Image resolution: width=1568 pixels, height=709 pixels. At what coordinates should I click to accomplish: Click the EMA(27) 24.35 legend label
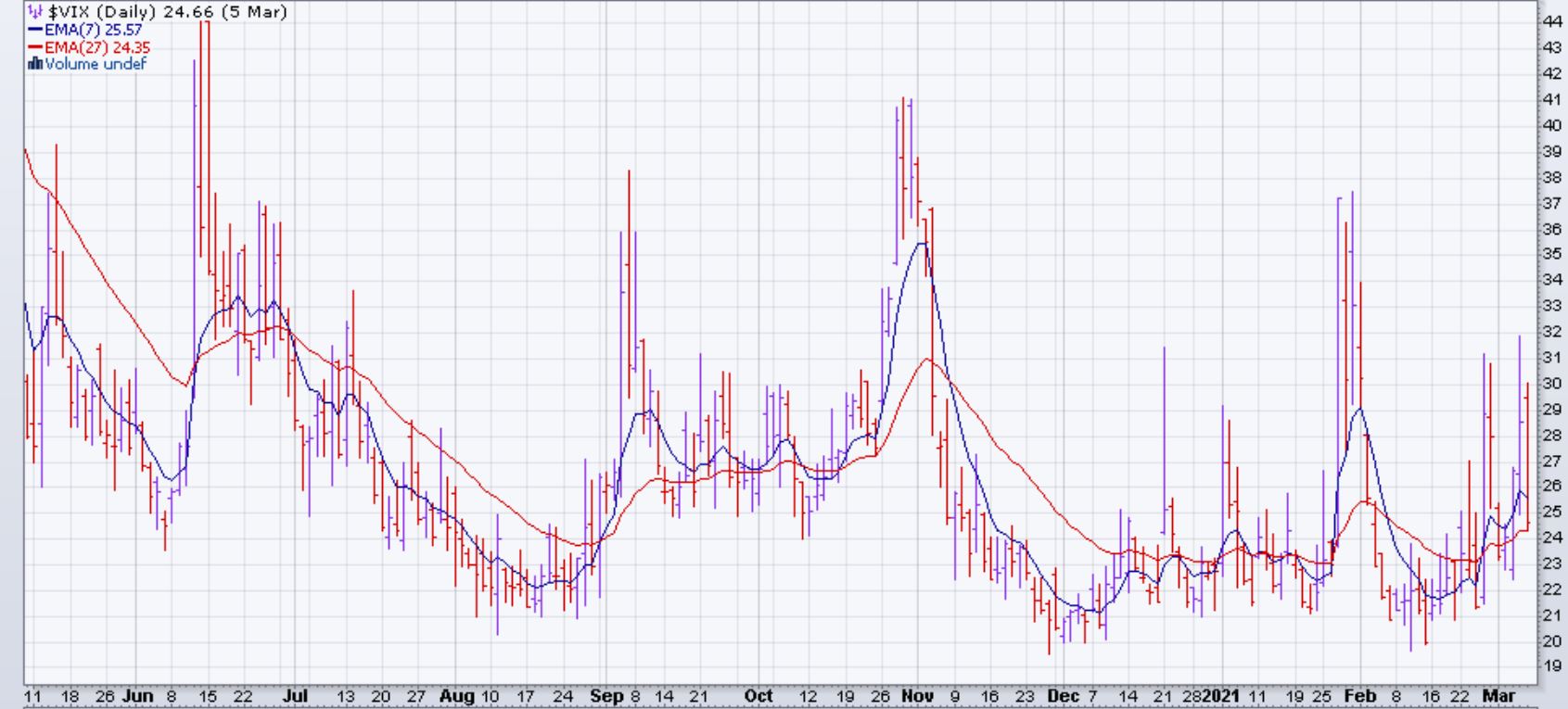(x=97, y=47)
